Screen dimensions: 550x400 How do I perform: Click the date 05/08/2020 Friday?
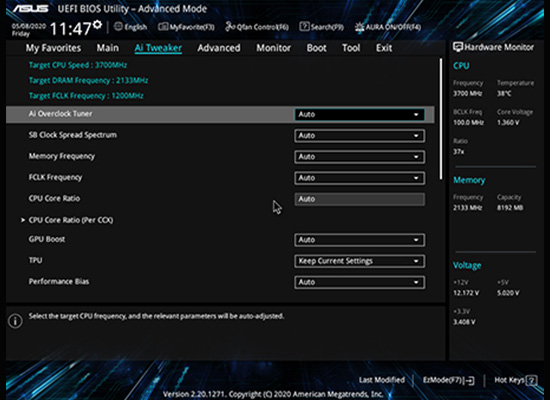click(29, 30)
